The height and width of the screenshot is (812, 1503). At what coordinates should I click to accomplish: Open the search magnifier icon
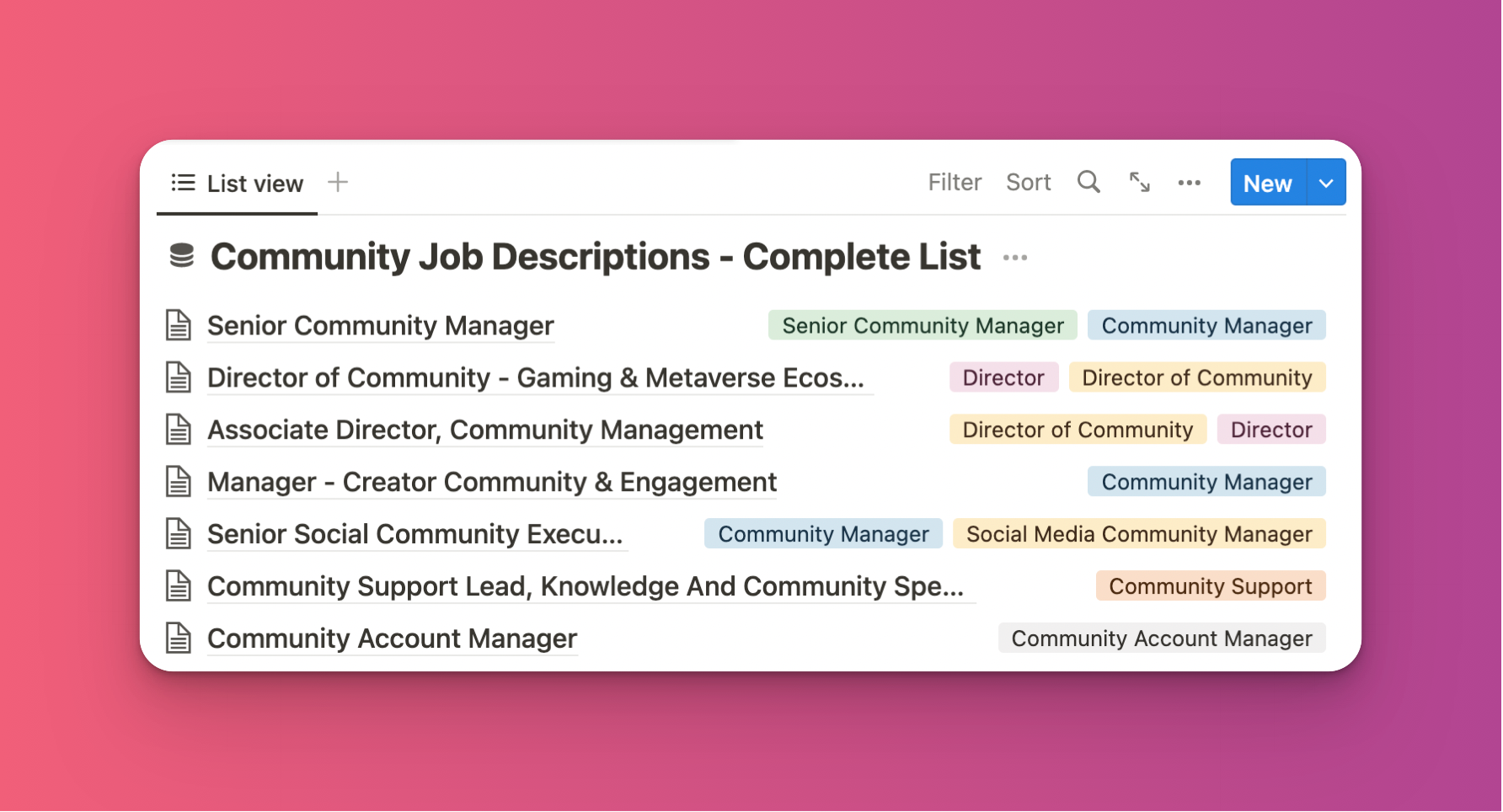pos(1088,182)
